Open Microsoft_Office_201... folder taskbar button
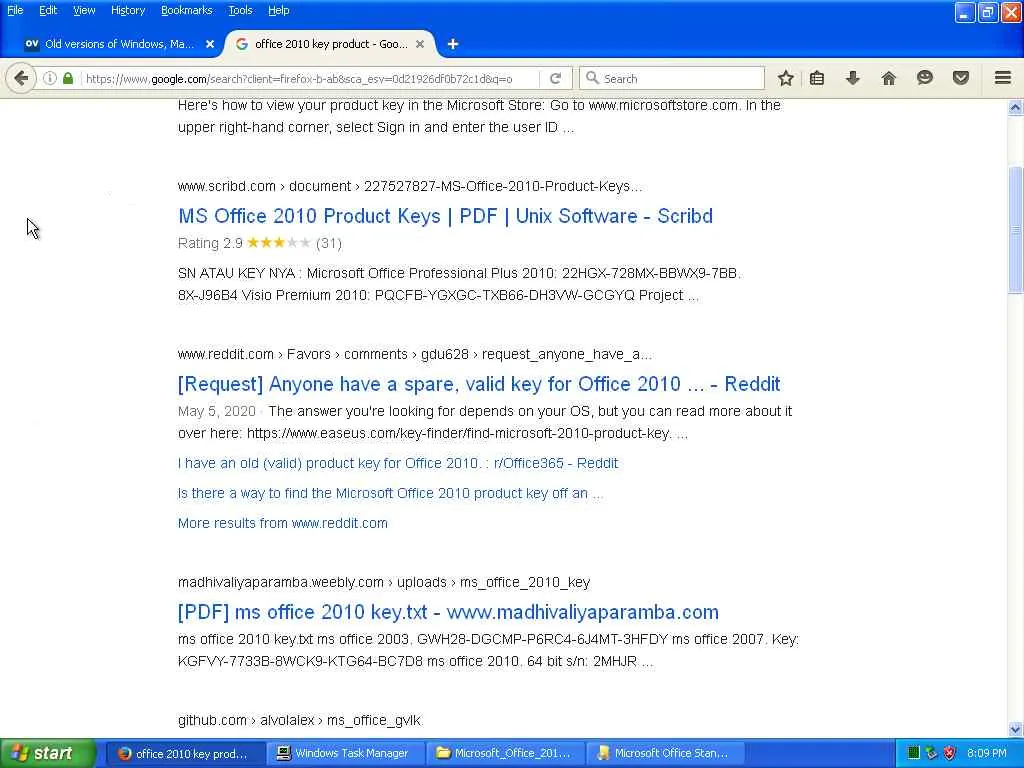 [x=505, y=753]
